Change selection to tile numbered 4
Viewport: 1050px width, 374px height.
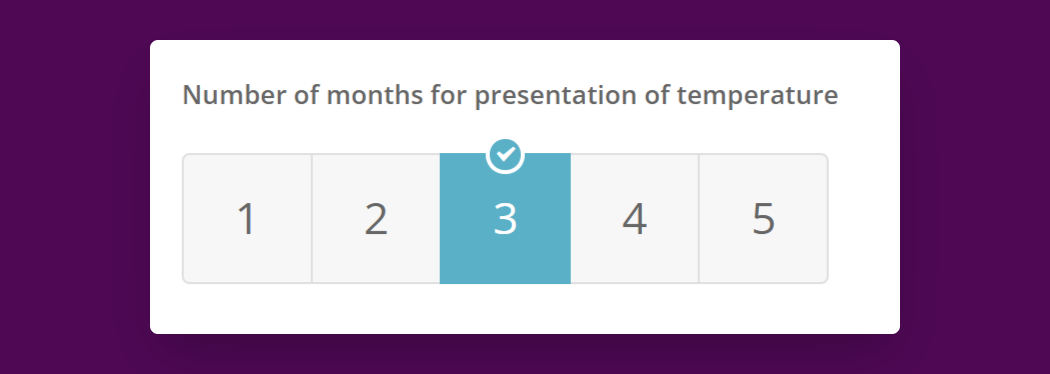click(x=634, y=219)
